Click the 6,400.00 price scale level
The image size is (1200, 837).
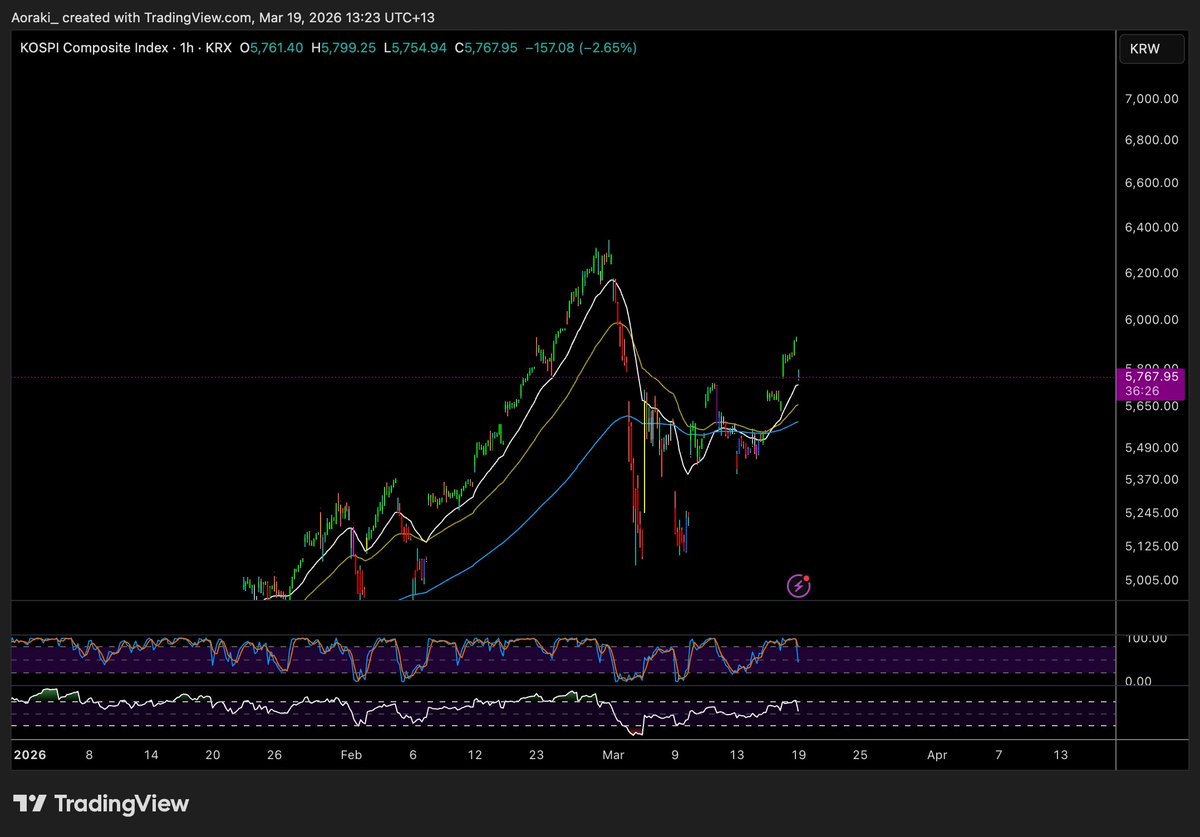click(1150, 227)
